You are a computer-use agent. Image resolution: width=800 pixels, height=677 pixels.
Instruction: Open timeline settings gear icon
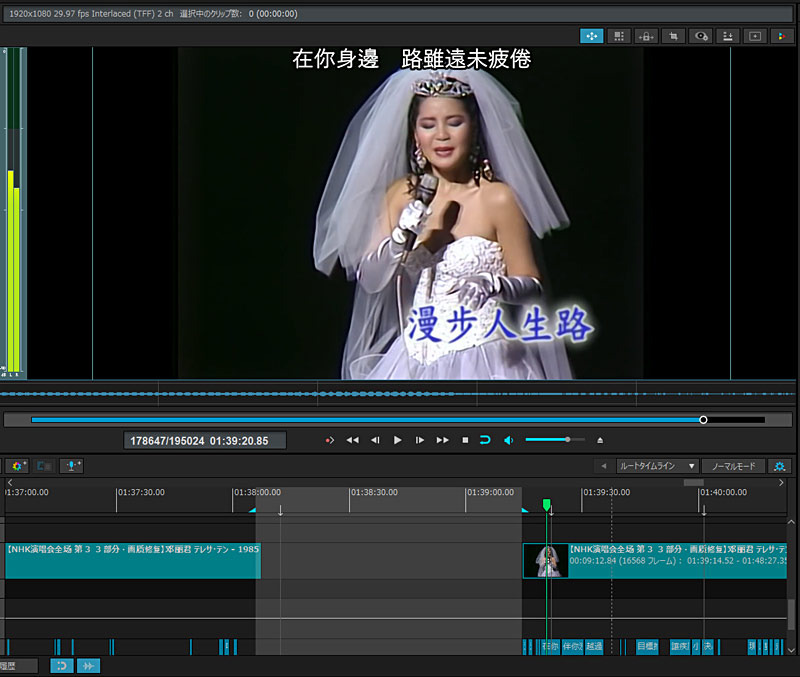tap(780, 466)
